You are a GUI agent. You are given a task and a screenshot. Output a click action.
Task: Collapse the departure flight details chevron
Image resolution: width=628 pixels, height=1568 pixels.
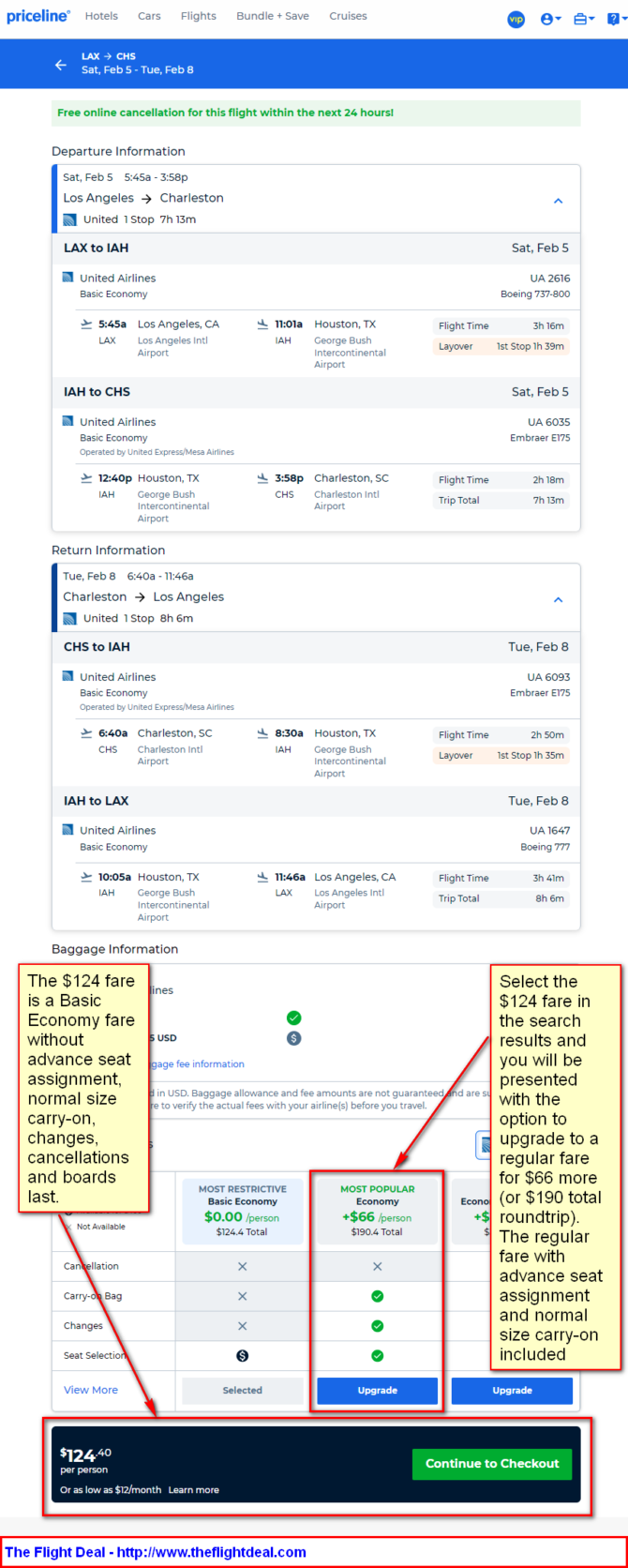pos(558,201)
